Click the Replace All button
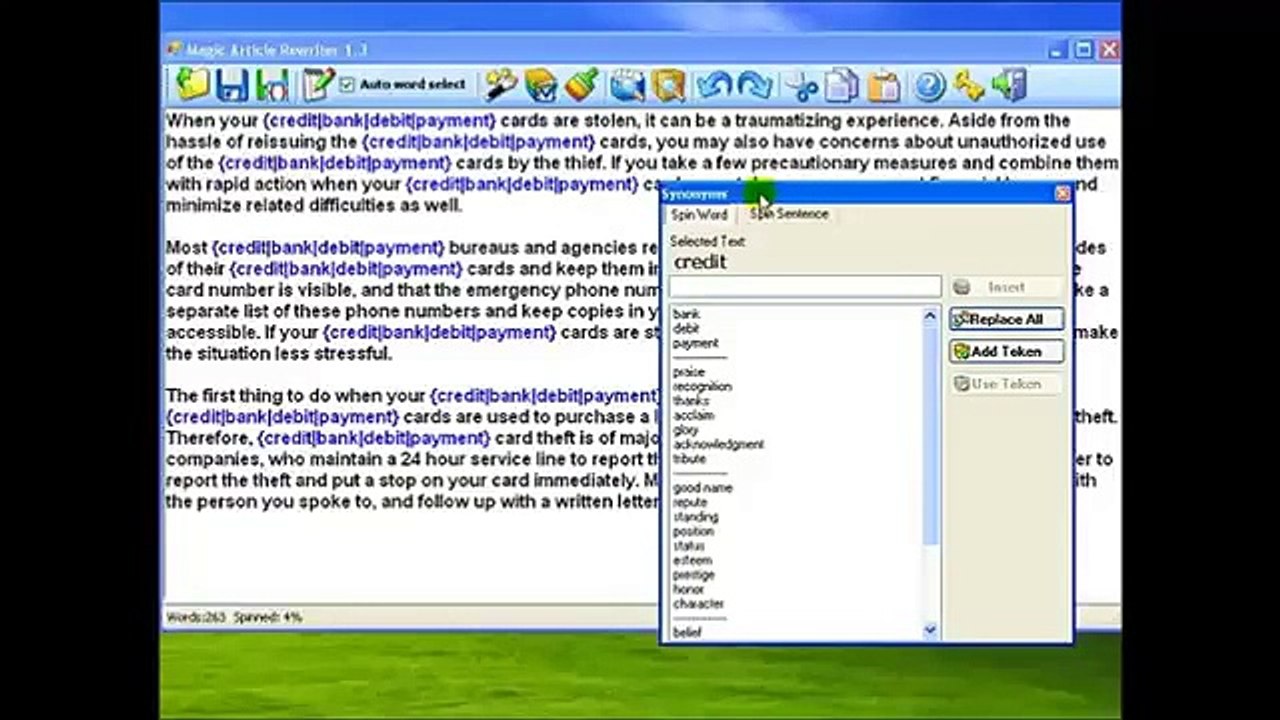This screenshot has height=720, width=1280. click(x=1006, y=319)
